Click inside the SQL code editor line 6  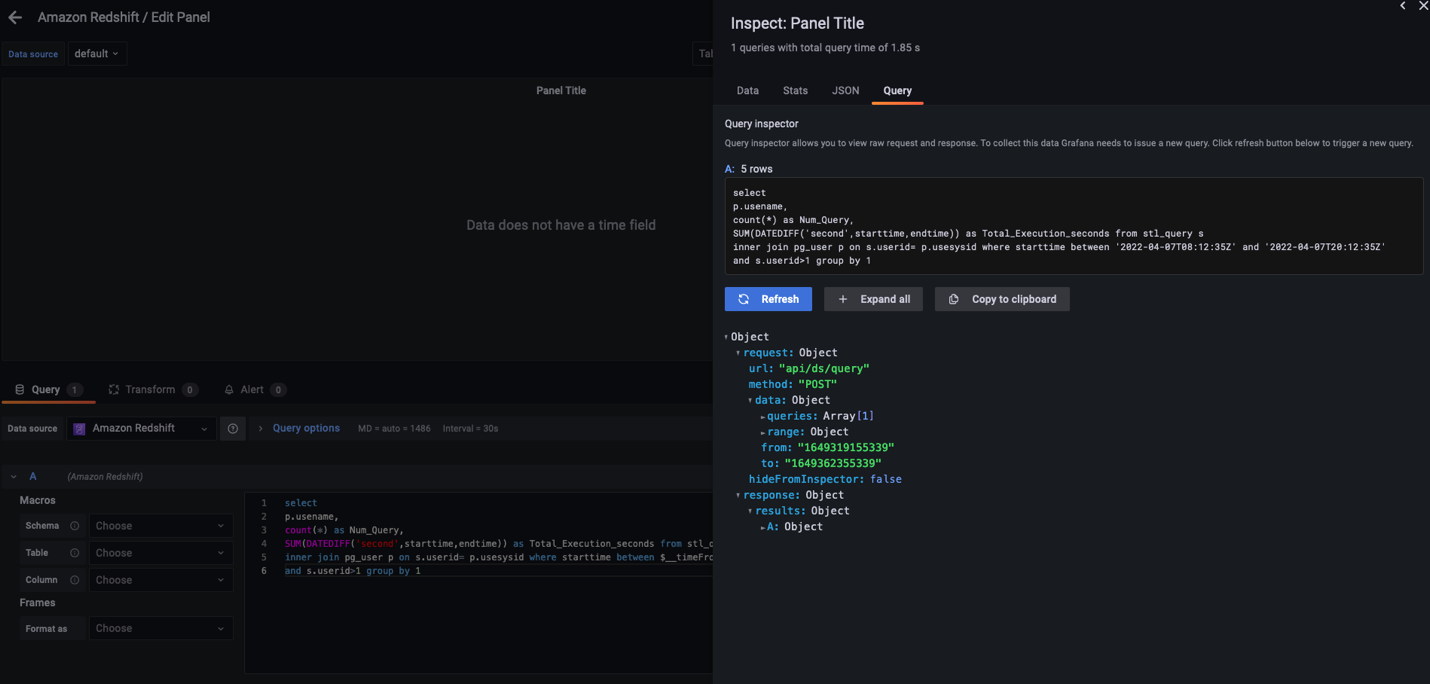(x=352, y=571)
